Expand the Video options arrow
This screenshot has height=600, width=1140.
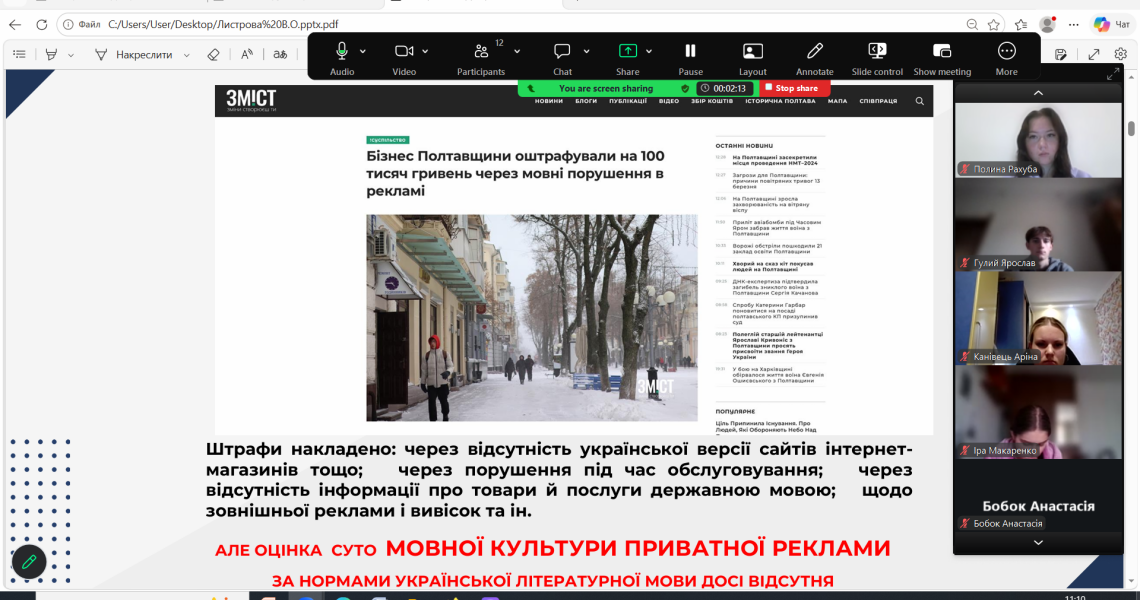[425, 52]
